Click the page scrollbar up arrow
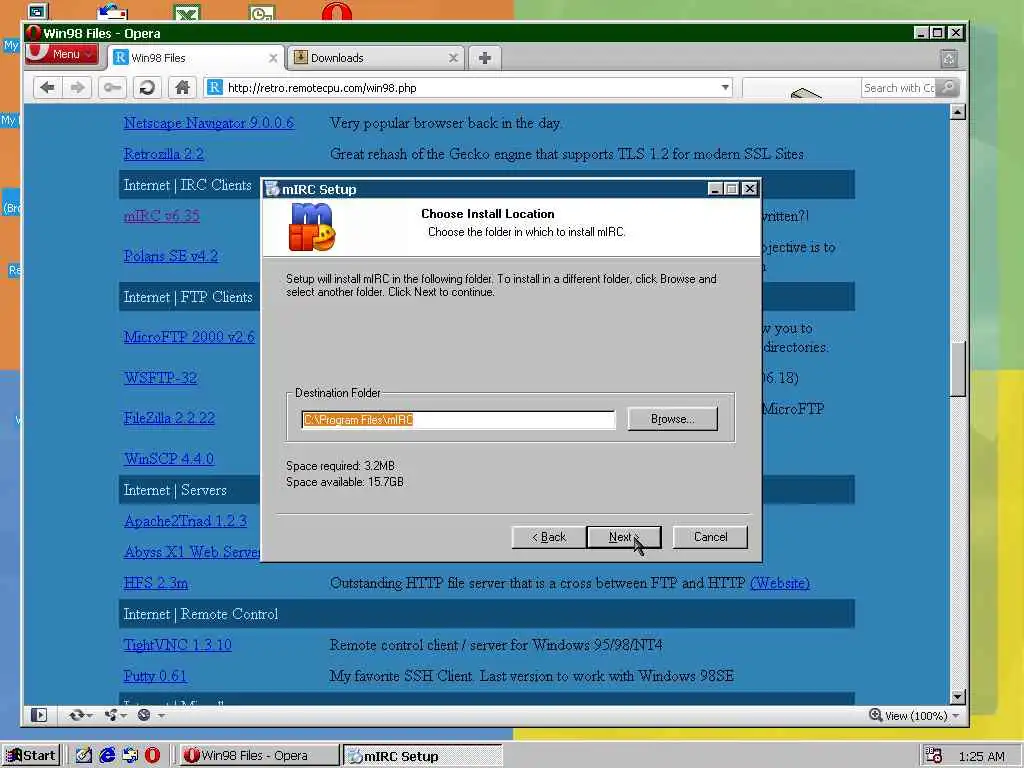This screenshot has width=1024, height=768. point(957,112)
